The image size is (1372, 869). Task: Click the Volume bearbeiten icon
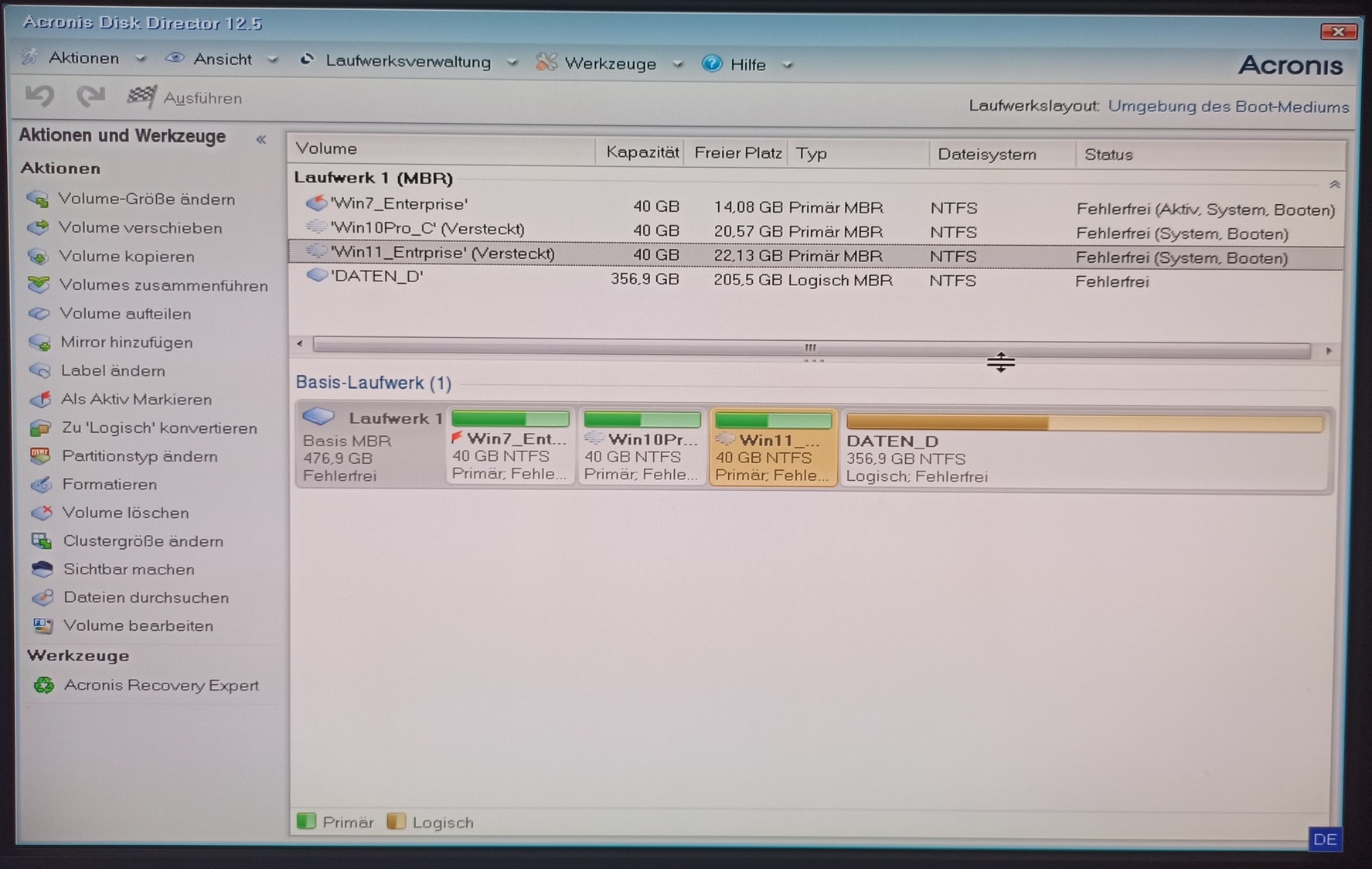click(x=43, y=625)
